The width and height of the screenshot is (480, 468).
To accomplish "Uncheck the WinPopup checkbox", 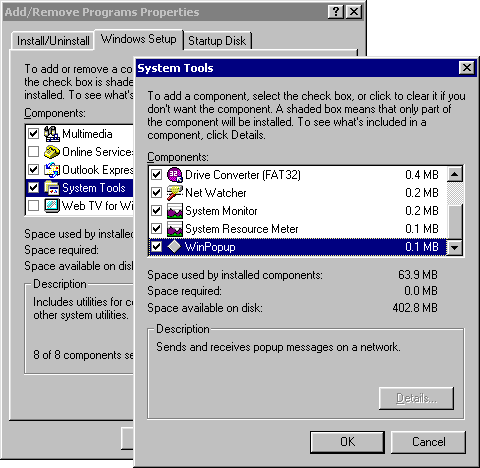I will pos(156,247).
